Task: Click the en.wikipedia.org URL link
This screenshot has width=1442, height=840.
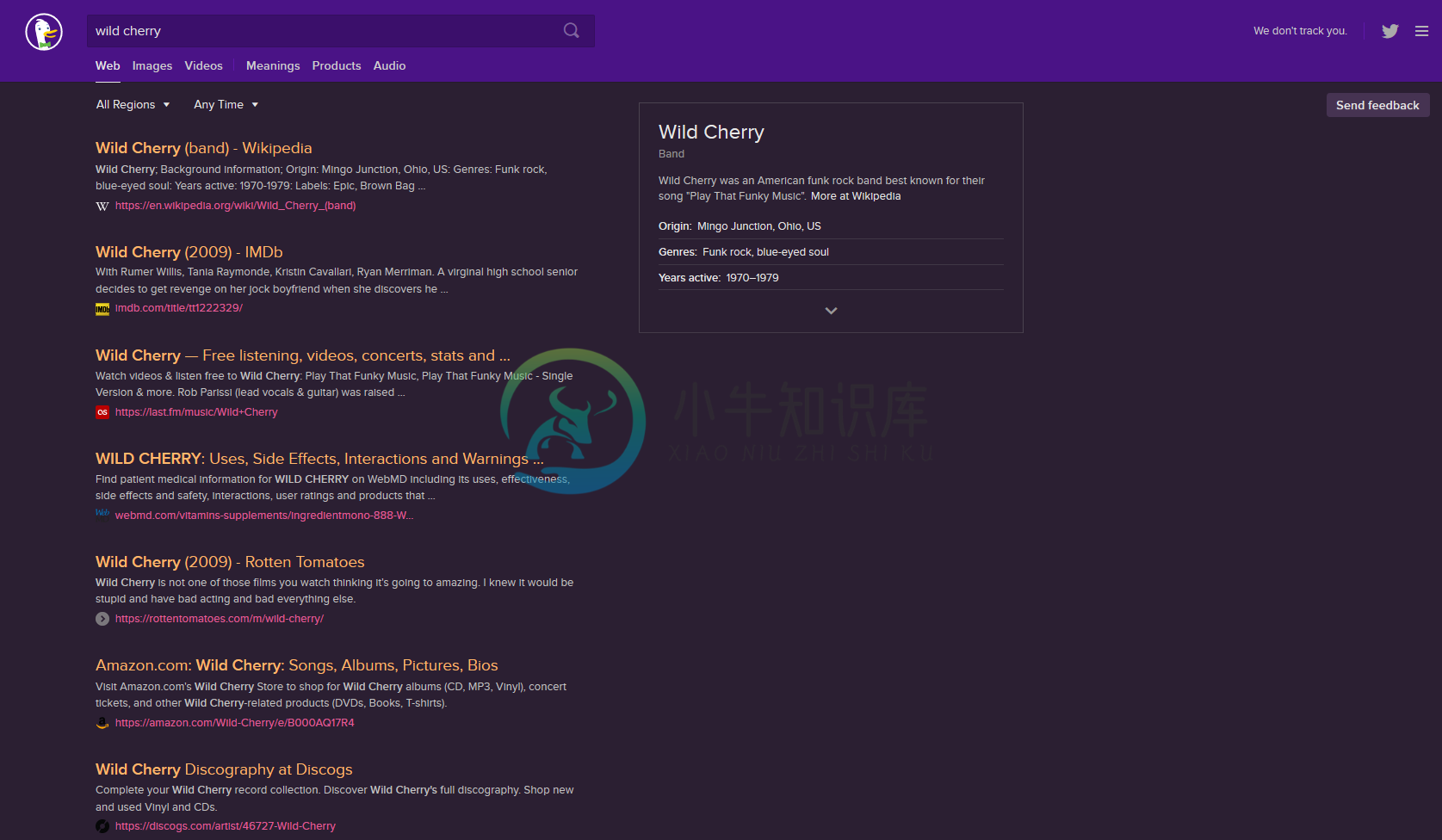Action: click(x=235, y=206)
